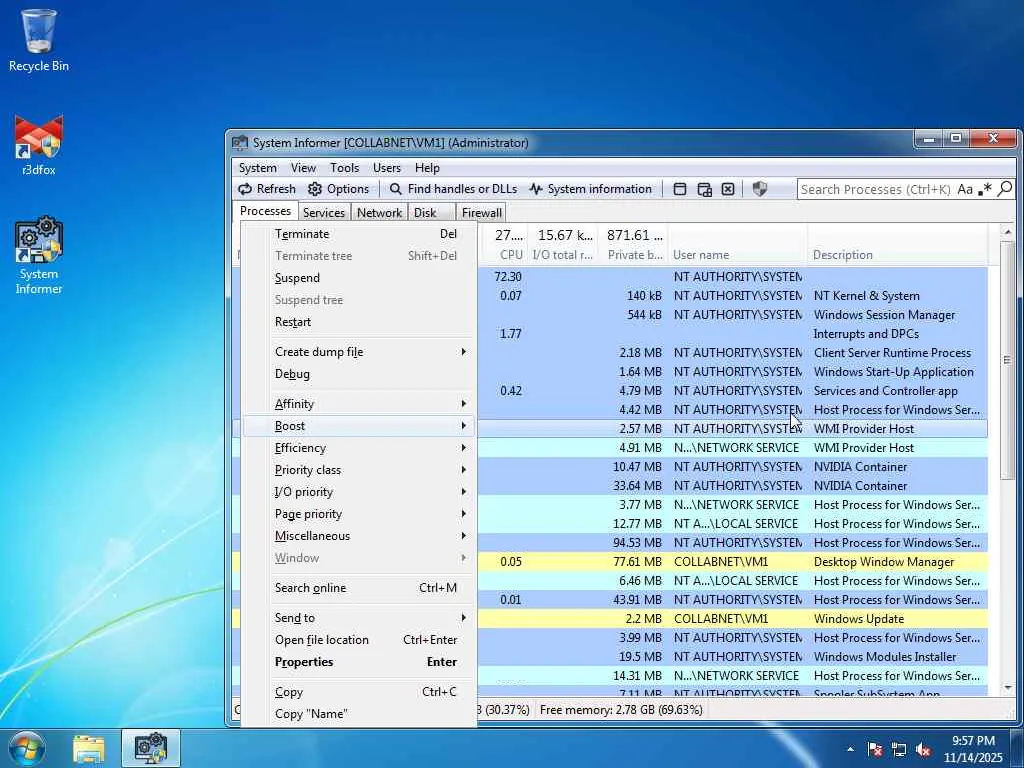
Task: Switch to the Services tab
Action: click(x=324, y=212)
